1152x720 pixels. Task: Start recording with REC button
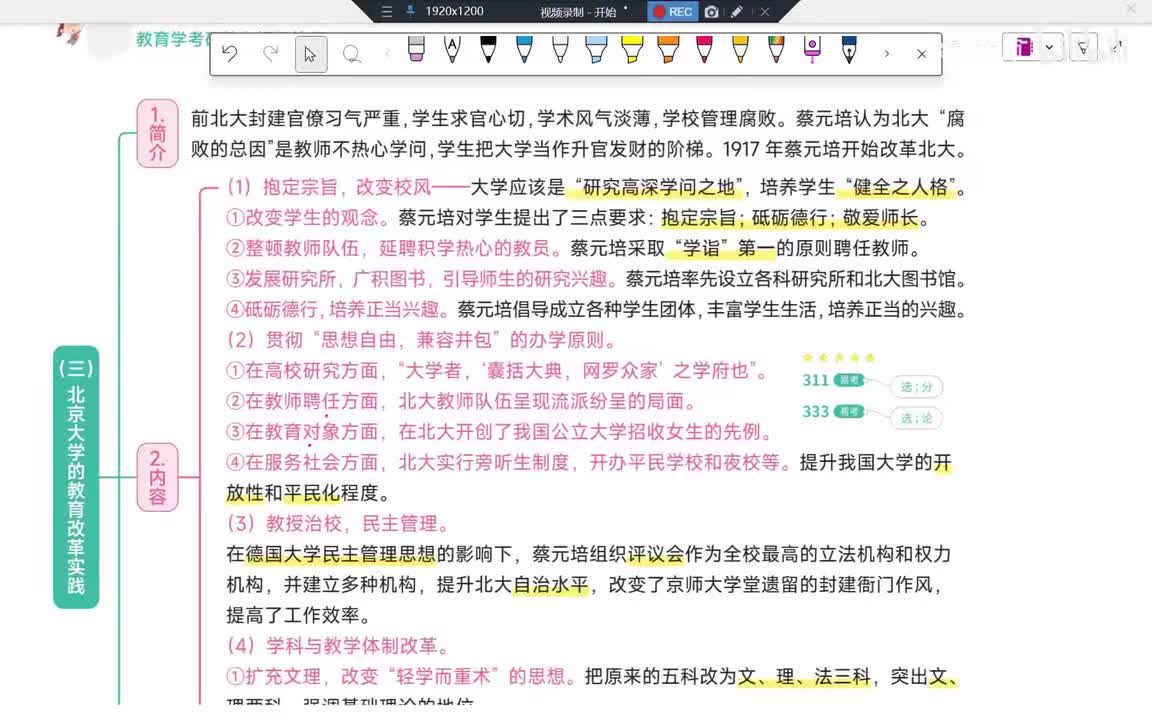pos(672,11)
